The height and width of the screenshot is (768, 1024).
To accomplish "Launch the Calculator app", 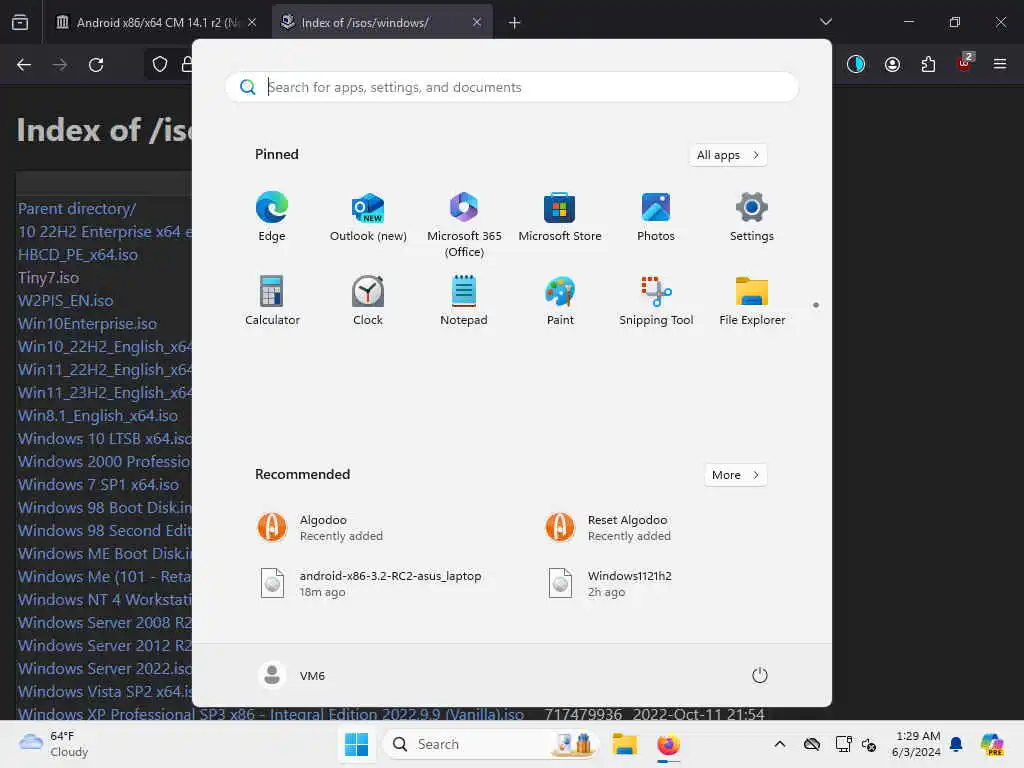I will click(272, 301).
